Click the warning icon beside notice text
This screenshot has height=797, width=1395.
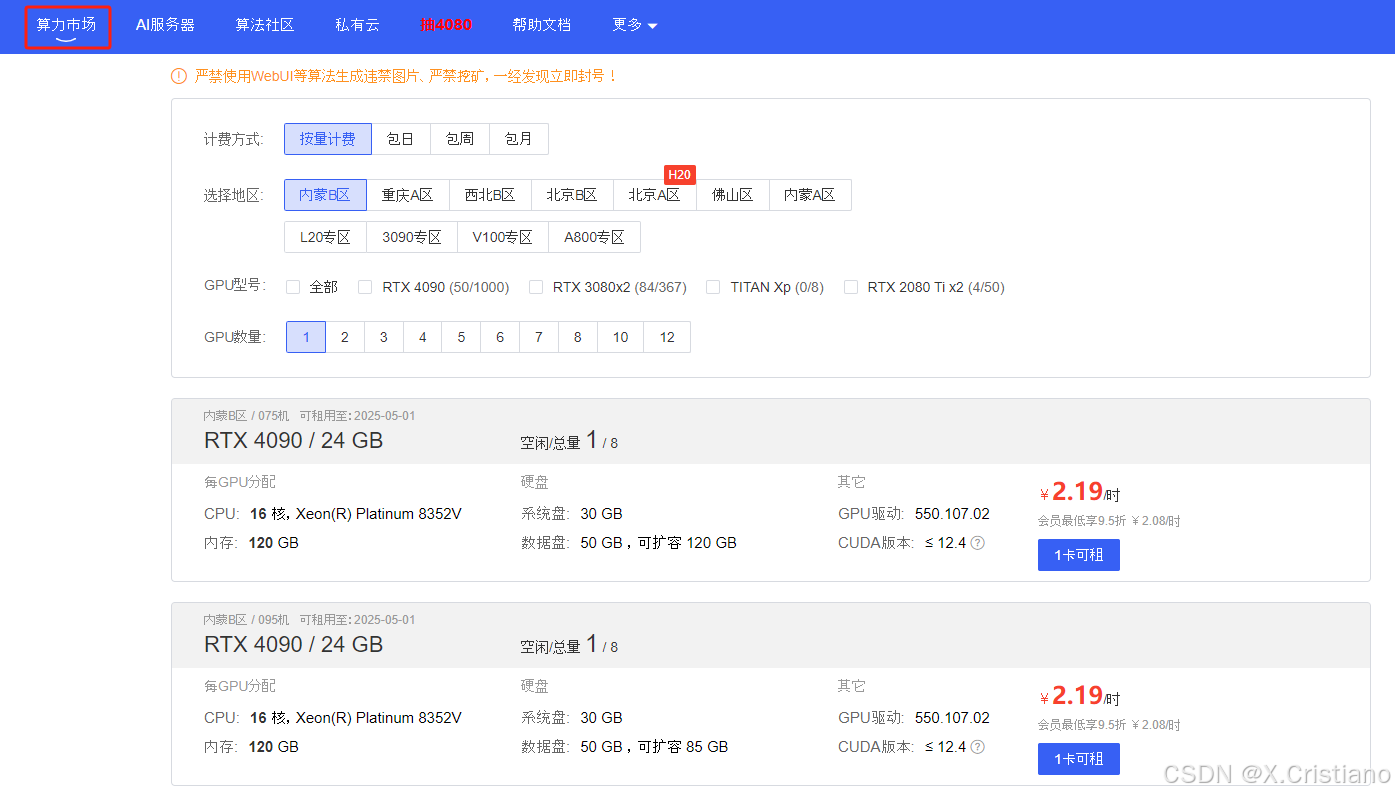coord(179,76)
